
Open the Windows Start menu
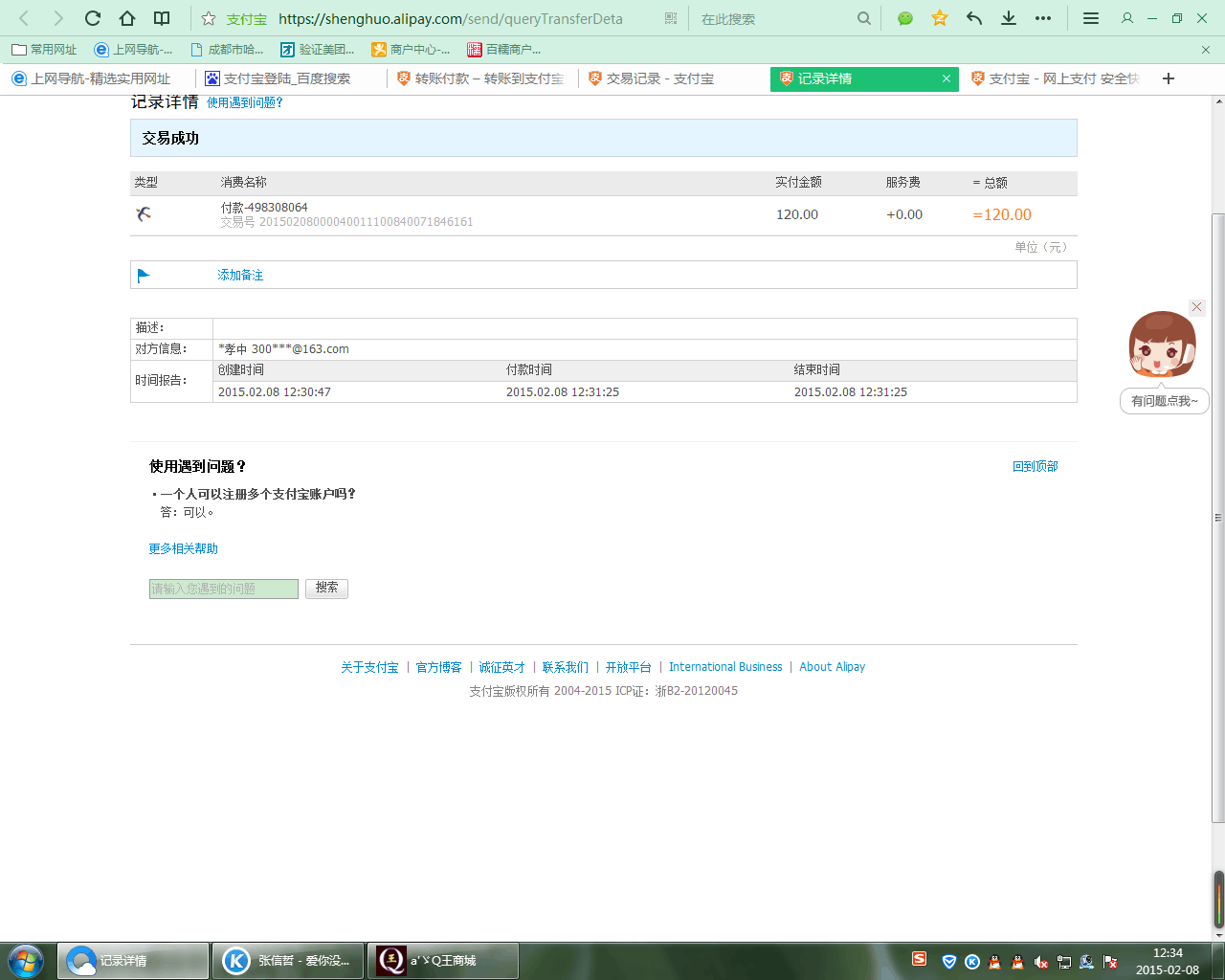coord(26,960)
